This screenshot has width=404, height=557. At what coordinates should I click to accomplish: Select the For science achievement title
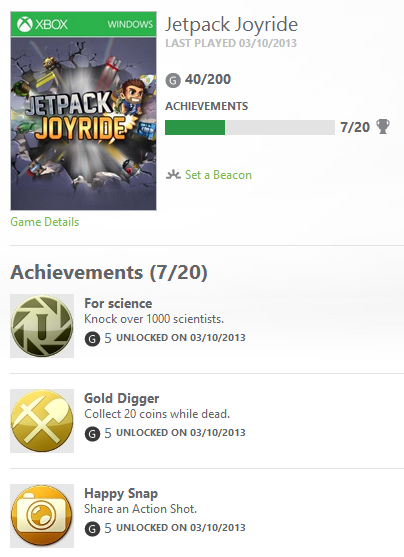coord(118,303)
